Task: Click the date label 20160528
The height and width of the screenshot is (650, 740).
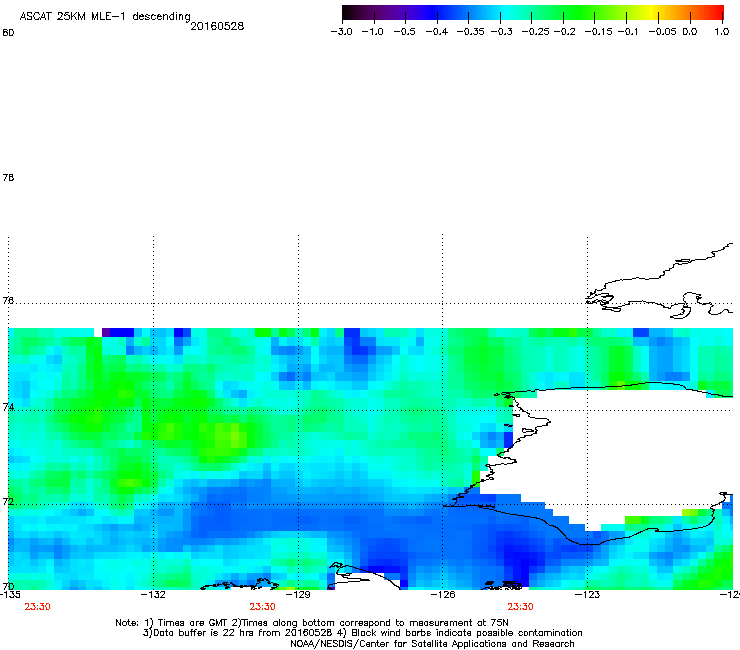Action: 217,26
